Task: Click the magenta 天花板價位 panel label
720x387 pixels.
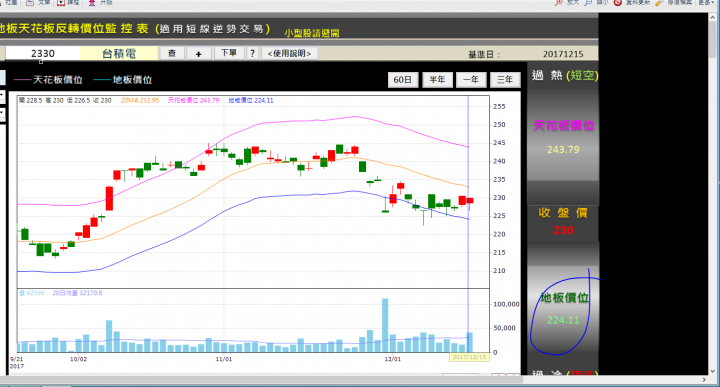Action: [564, 125]
